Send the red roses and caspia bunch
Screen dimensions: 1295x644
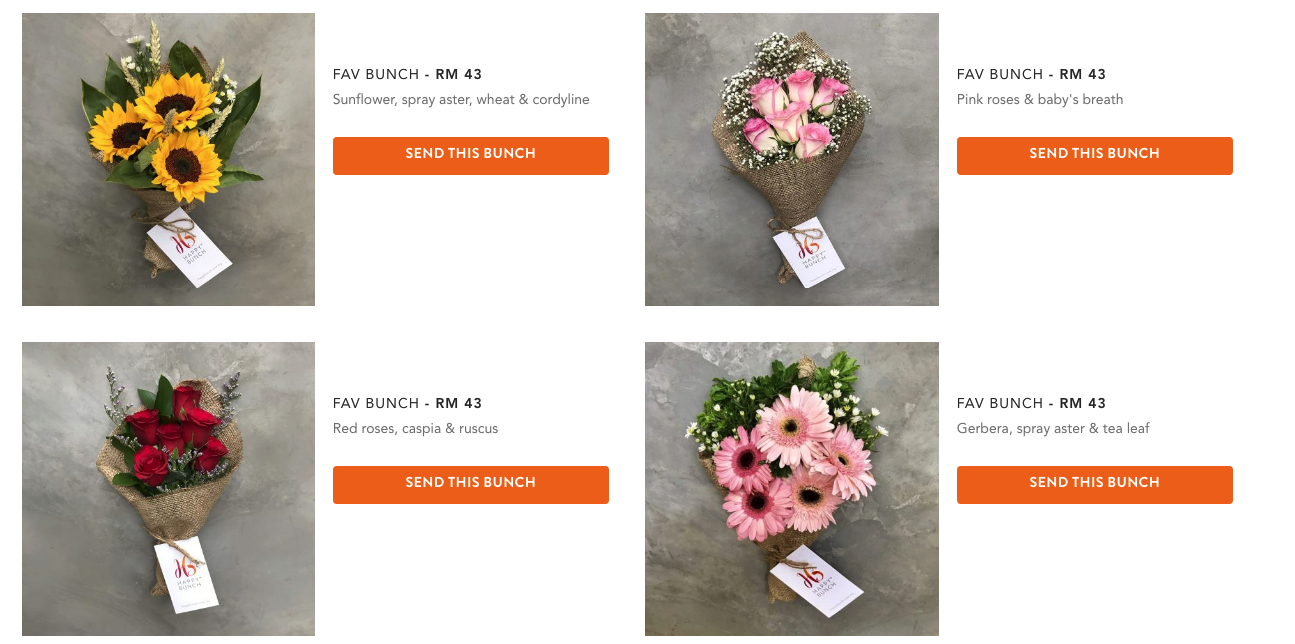click(471, 485)
